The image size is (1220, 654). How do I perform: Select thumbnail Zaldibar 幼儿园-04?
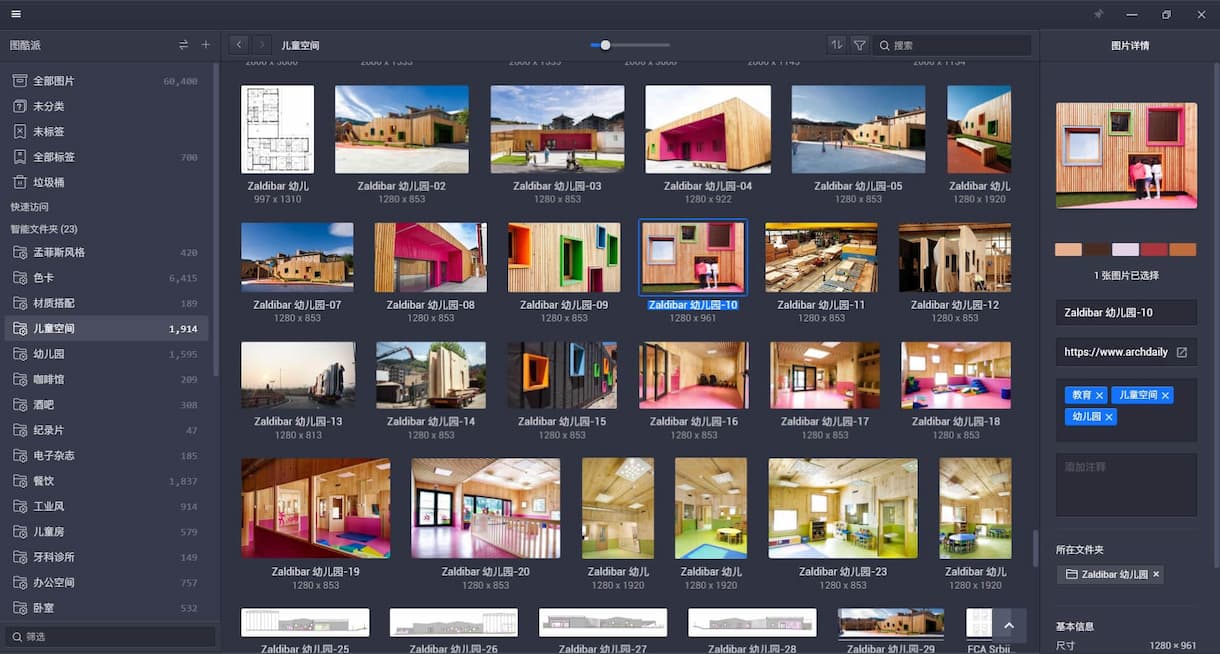(708, 129)
